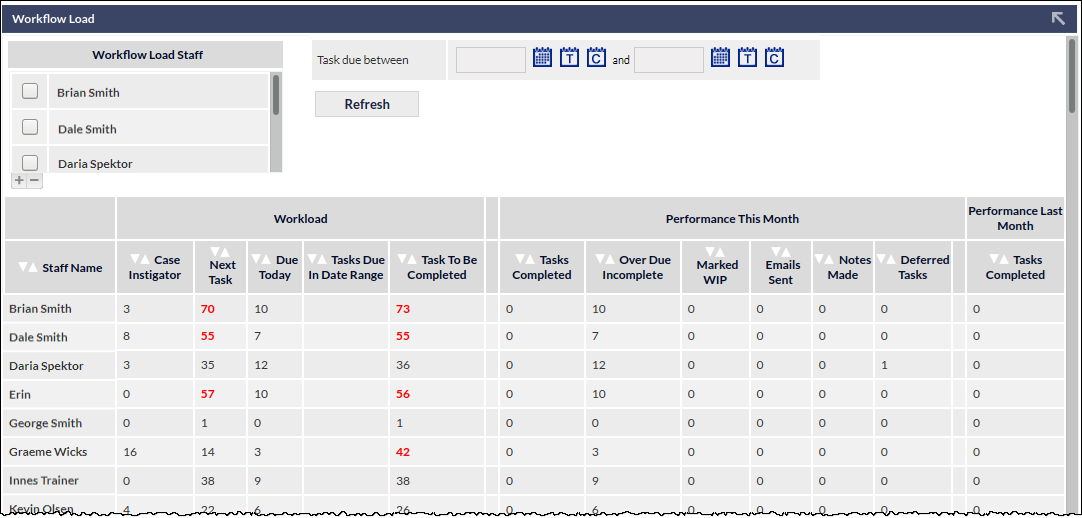Click Innes Trainer's Next Task value 38
This screenshot has width=1082, height=518.
tap(207, 480)
